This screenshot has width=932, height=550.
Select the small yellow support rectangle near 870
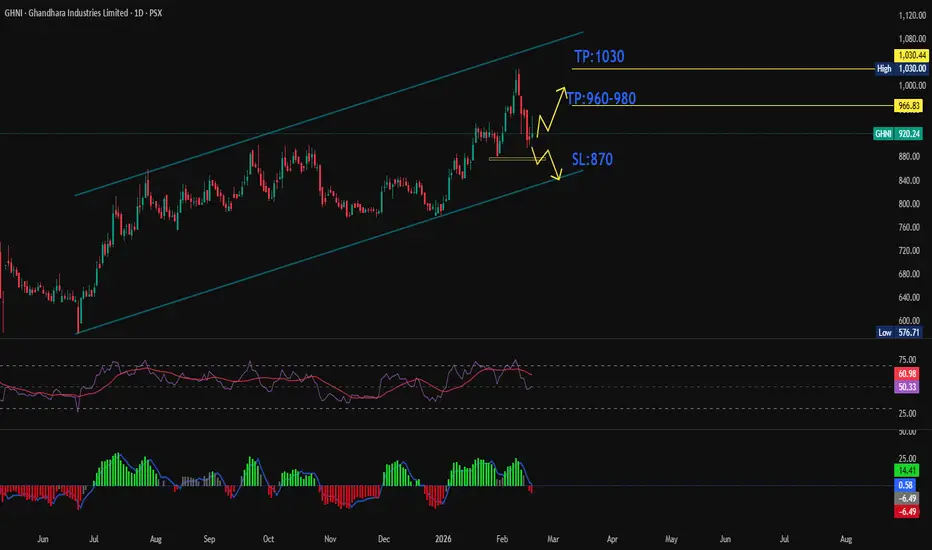517,159
